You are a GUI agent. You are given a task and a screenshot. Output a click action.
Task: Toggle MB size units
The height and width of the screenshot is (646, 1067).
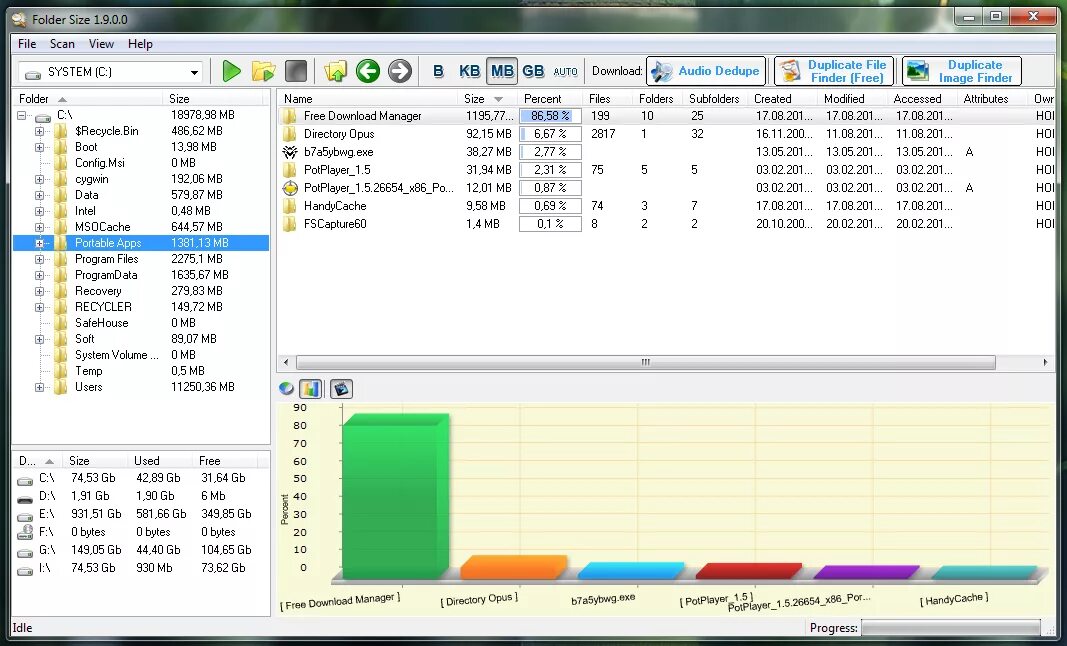coord(502,71)
